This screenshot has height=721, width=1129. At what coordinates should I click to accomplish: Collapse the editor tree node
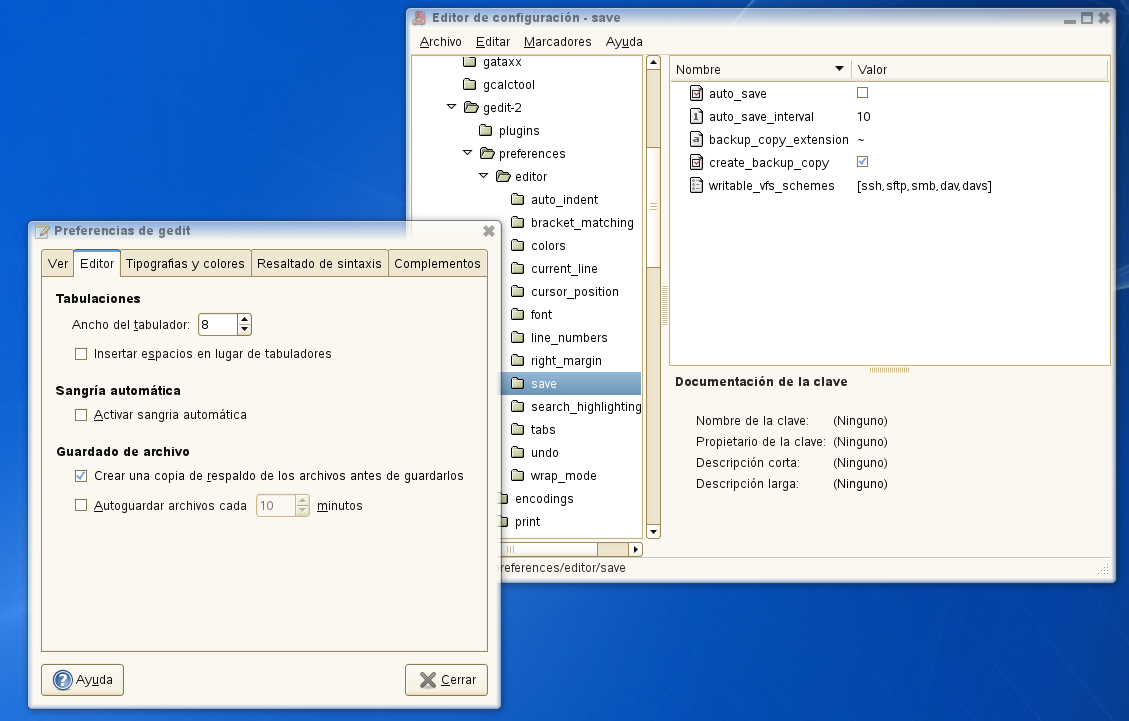(x=484, y=176)
